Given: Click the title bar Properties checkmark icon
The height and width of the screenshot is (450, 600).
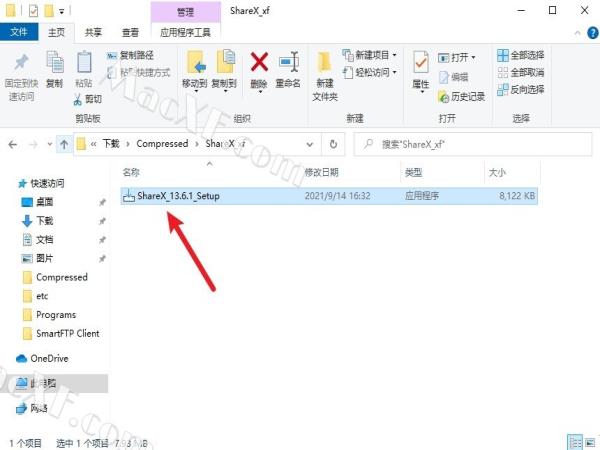Looking at the screenshot, I should 33,11.
